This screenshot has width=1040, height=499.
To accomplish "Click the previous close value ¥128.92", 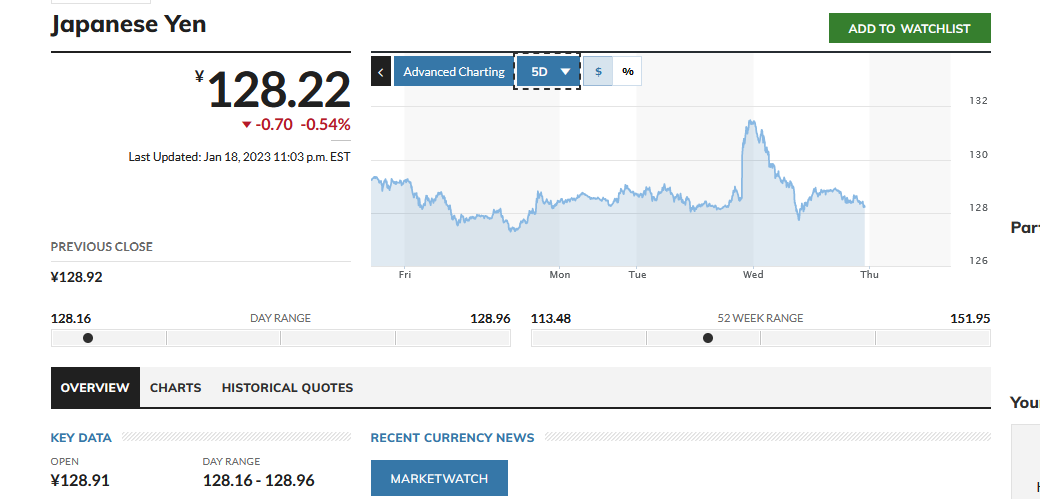I will (77, 277).
